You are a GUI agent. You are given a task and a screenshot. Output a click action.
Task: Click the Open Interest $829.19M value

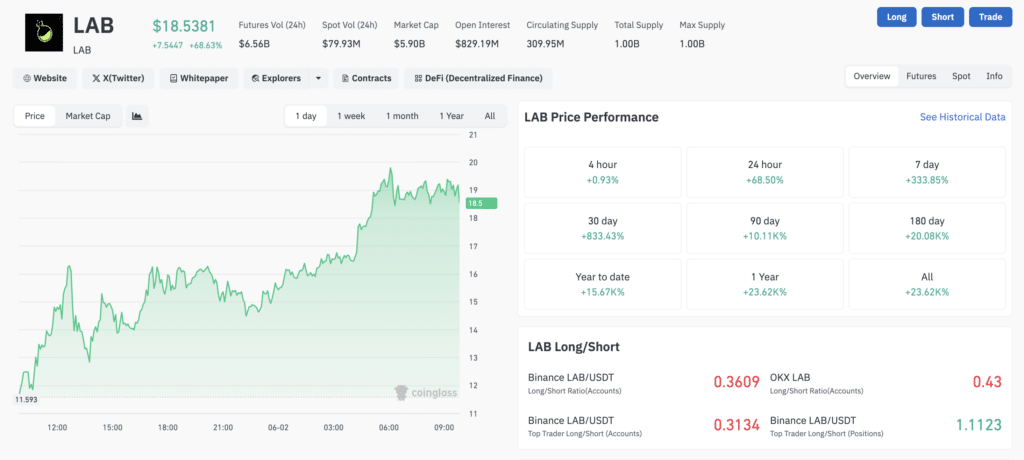pos(477,44)
